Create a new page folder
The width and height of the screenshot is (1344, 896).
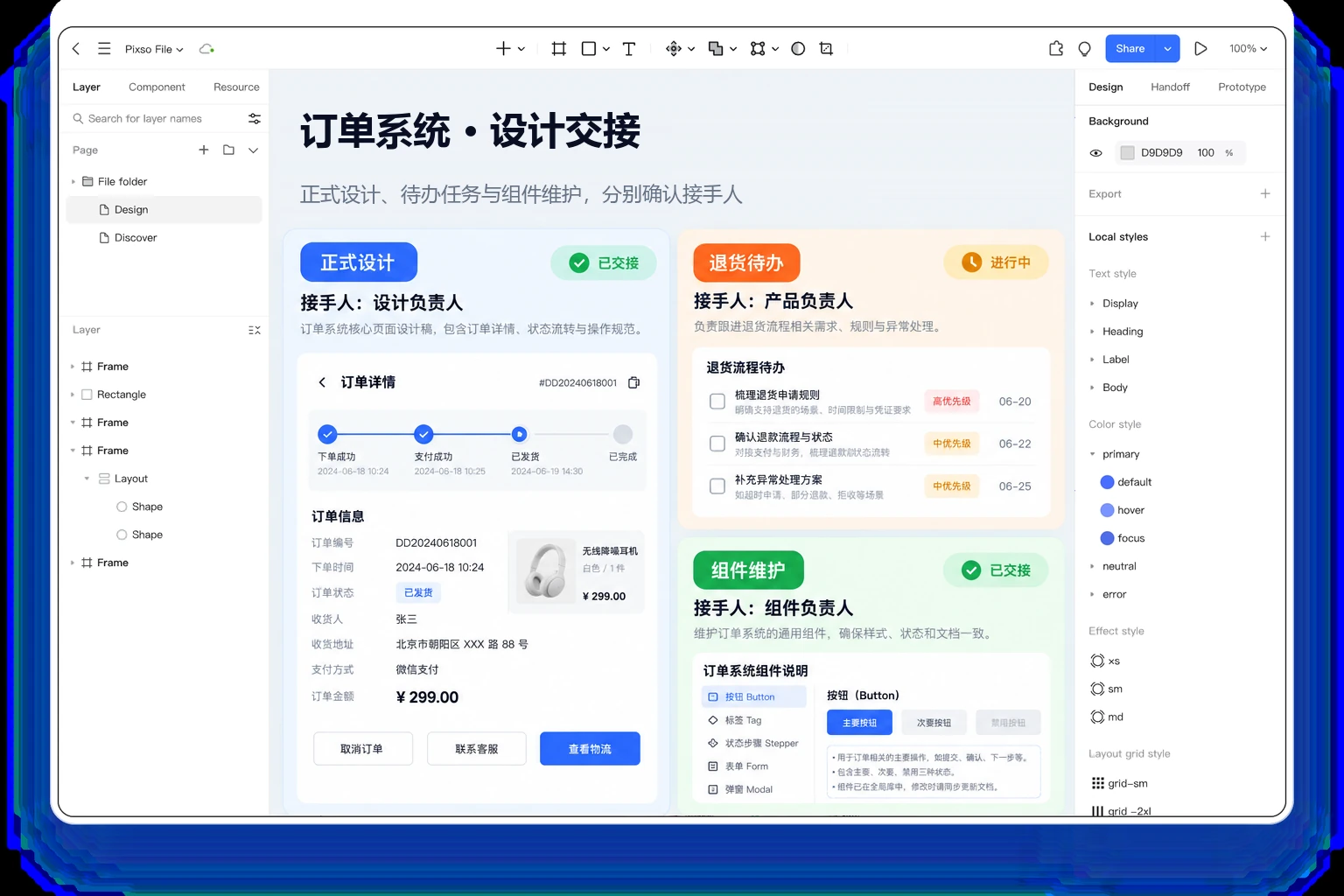(228, 150)
